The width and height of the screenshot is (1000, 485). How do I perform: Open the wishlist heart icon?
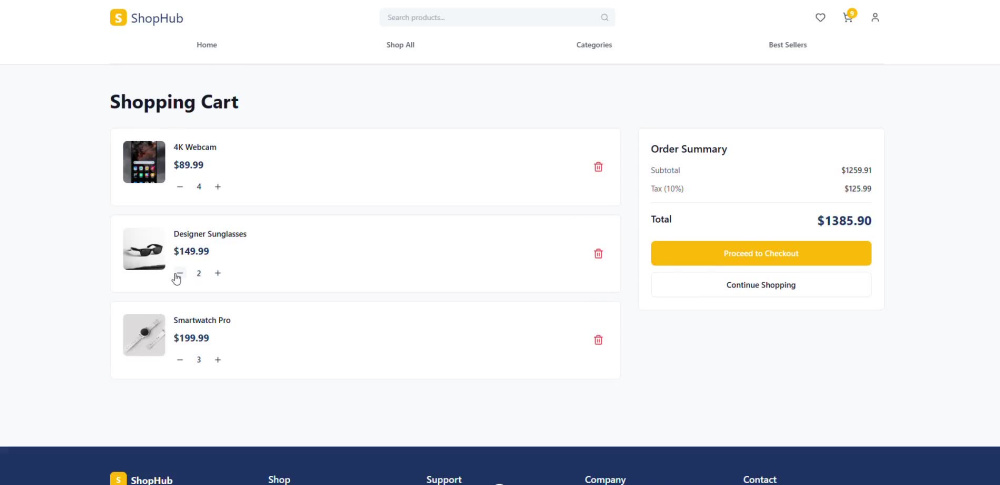click(820, 18)
